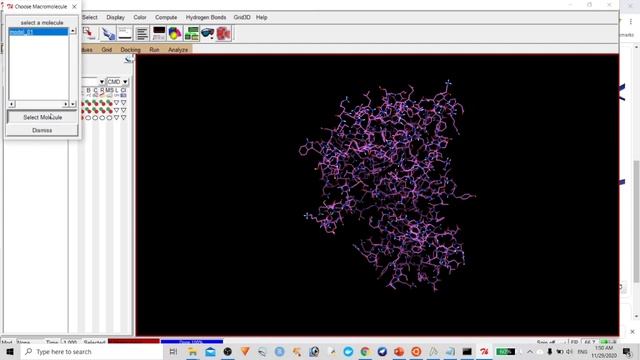Toggle top-row circle under C column
The image size is (640, 360).
point(95,103)
